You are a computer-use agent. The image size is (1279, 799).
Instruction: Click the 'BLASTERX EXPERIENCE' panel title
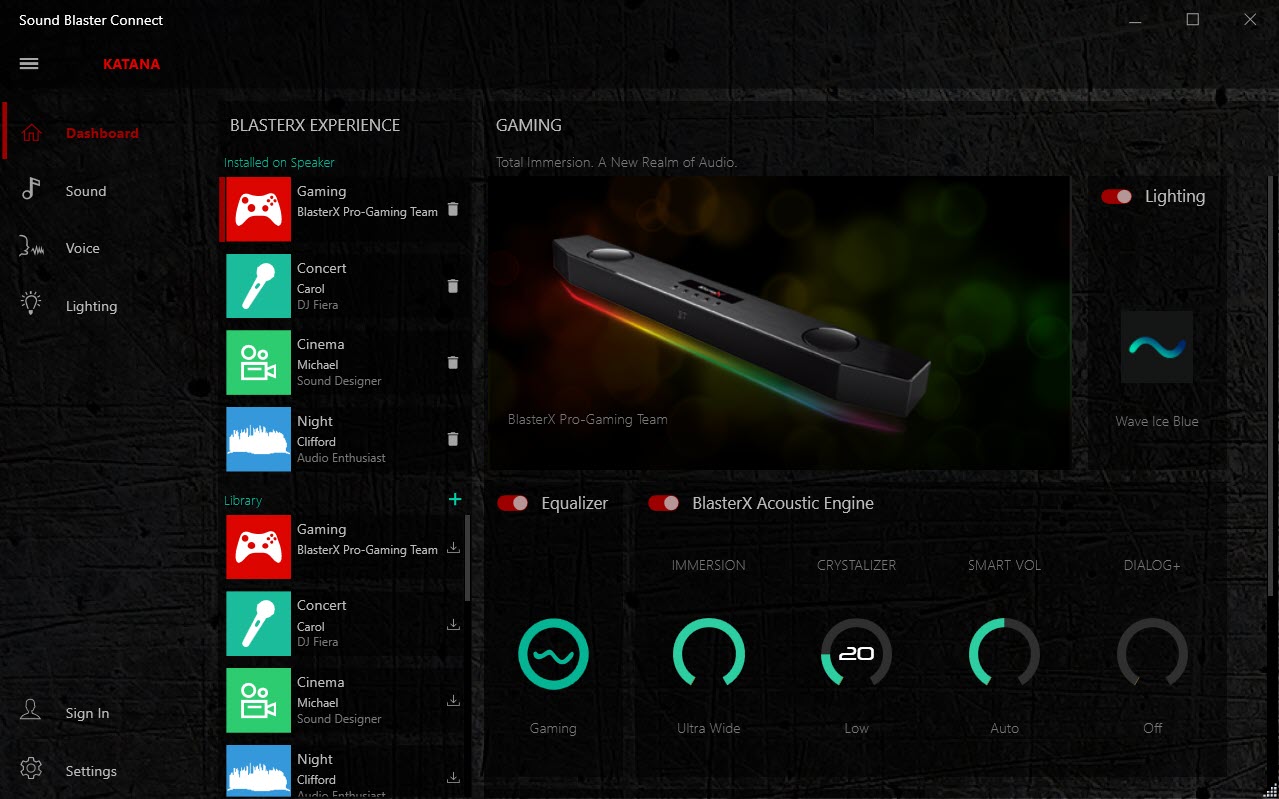(x=315, y=125)
